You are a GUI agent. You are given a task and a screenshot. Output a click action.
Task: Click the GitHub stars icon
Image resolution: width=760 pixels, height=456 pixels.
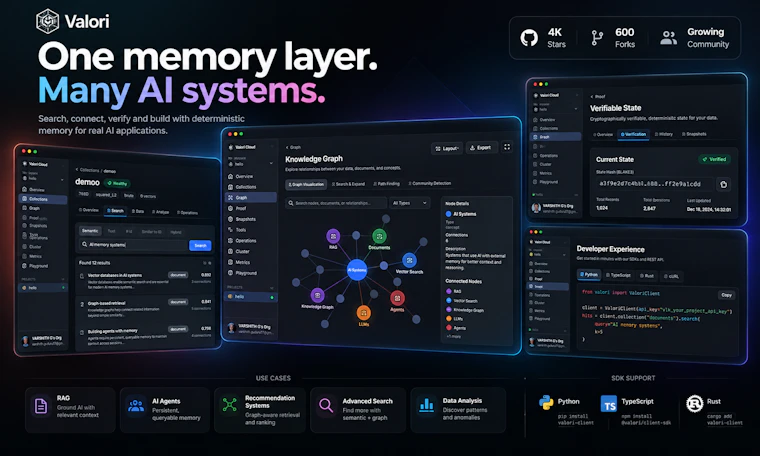pyautogui.click(x=529, y=38)
